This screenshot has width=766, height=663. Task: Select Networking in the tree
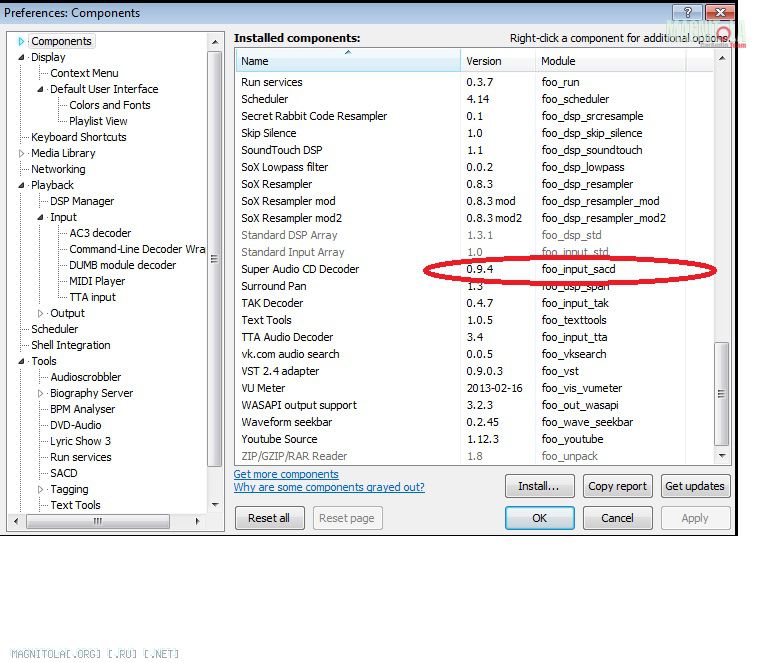point(58,169)
